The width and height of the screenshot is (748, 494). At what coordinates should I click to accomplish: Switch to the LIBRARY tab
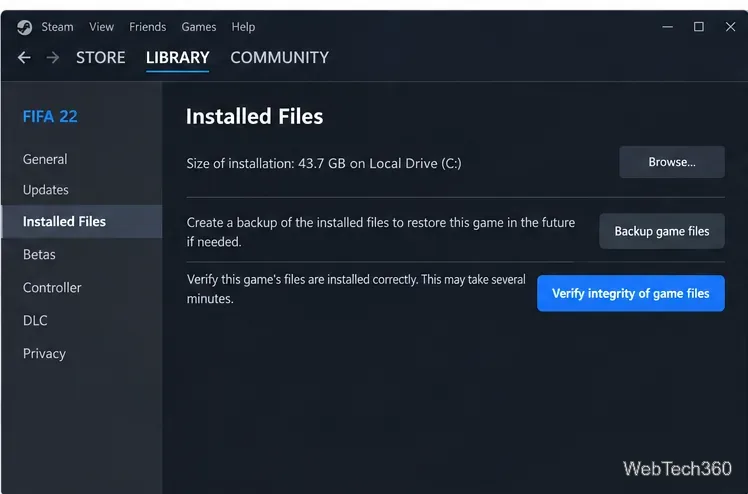(x=177, y=58)
